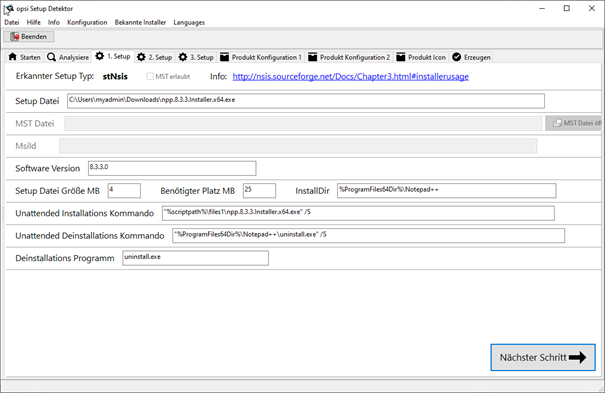Screen dimensions: 605x393
Task: Open the Konfiguration menu
Action: 87,22
